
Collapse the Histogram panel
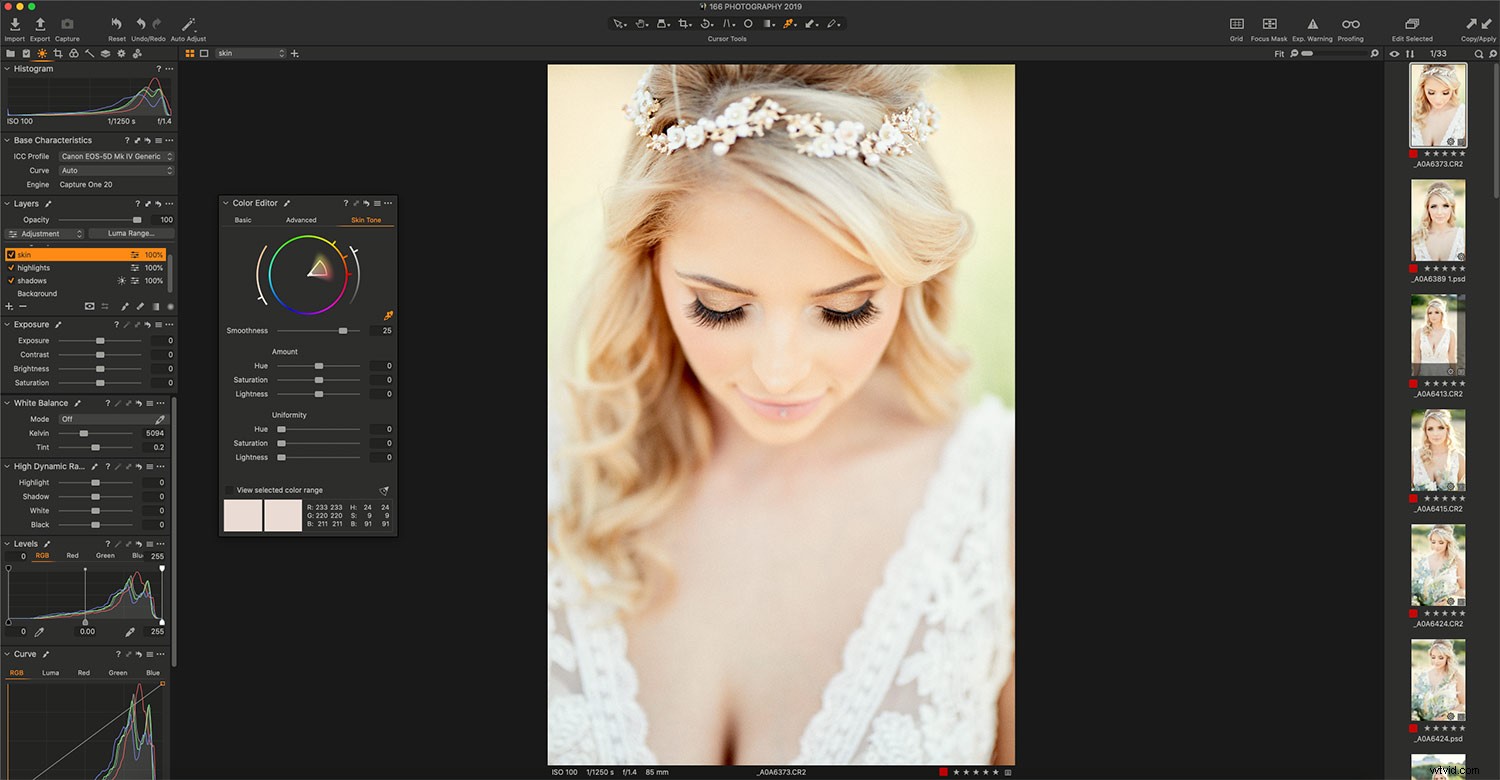7,68
